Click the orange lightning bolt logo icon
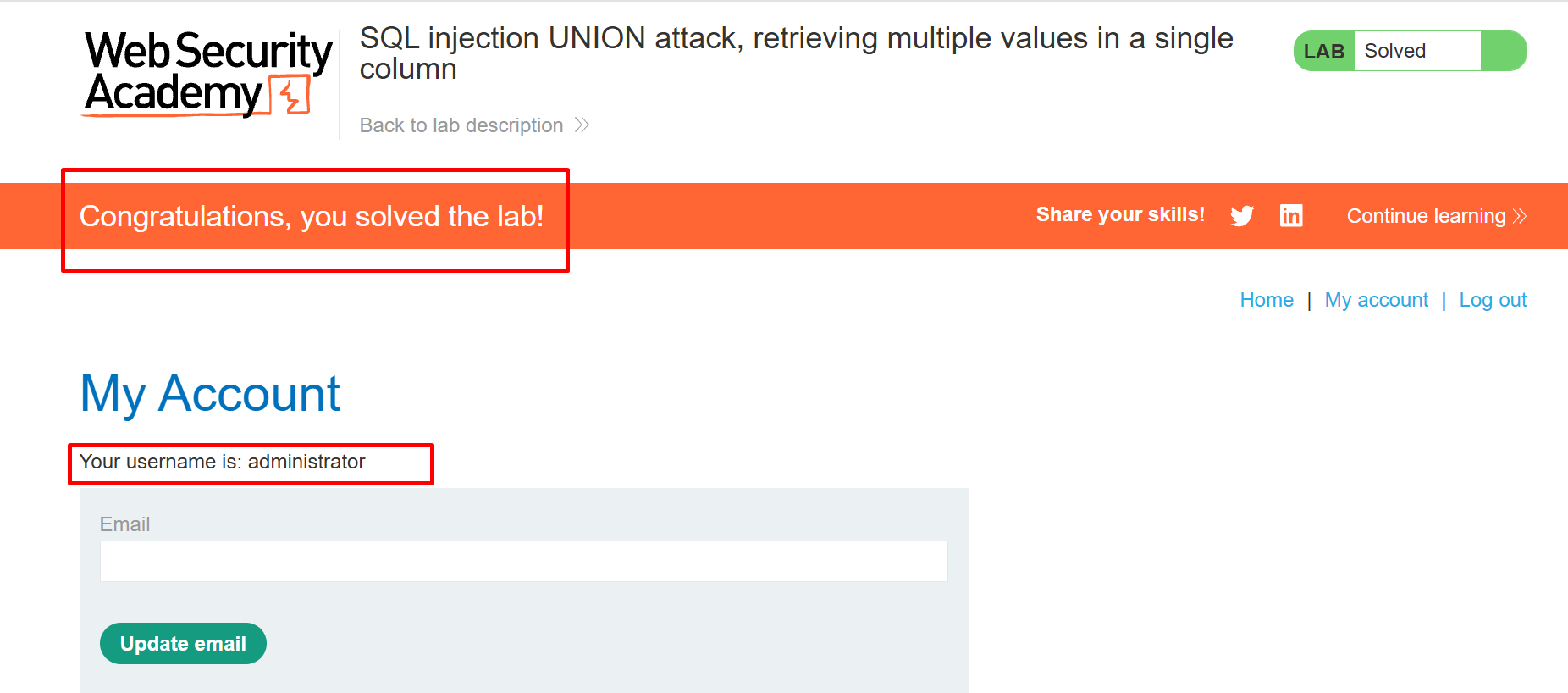Screen dimensions: 1568x693 tap(291, 95)
